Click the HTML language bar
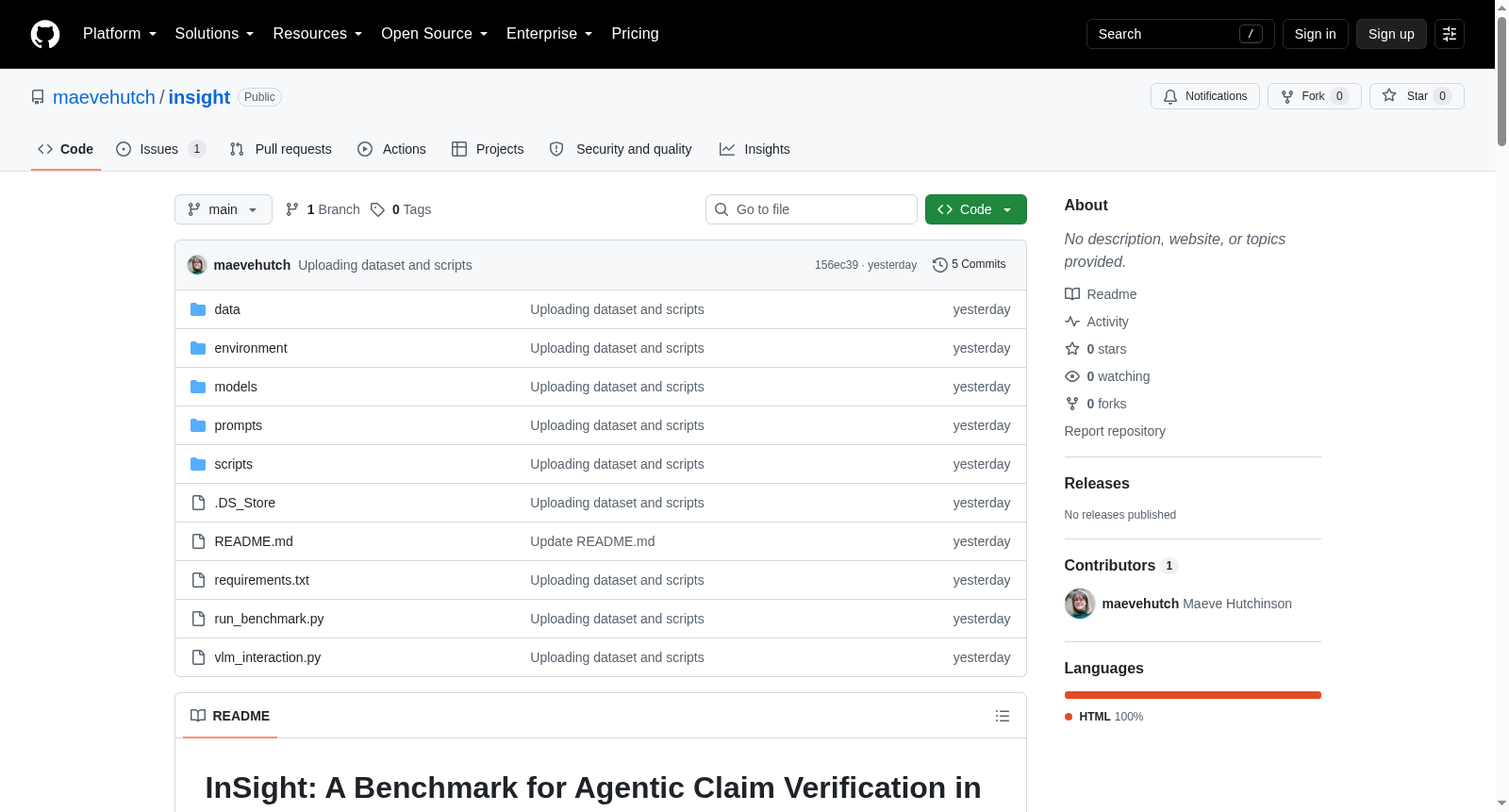 click(1193, 695)
